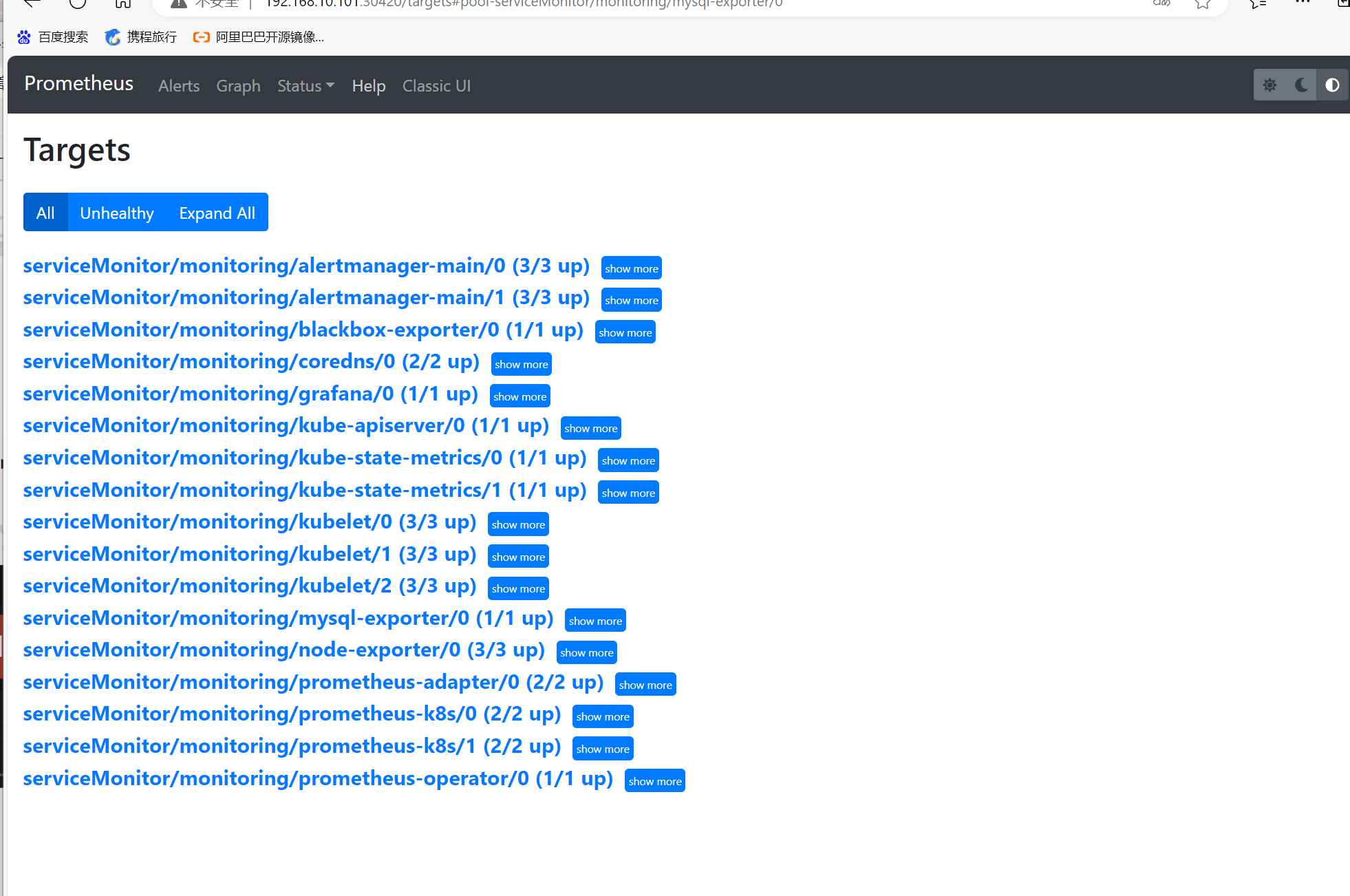The width and height of the screenshot is (1350, 896).
Task: Click the favorite star in the address bar
Action: point(1203,4)
